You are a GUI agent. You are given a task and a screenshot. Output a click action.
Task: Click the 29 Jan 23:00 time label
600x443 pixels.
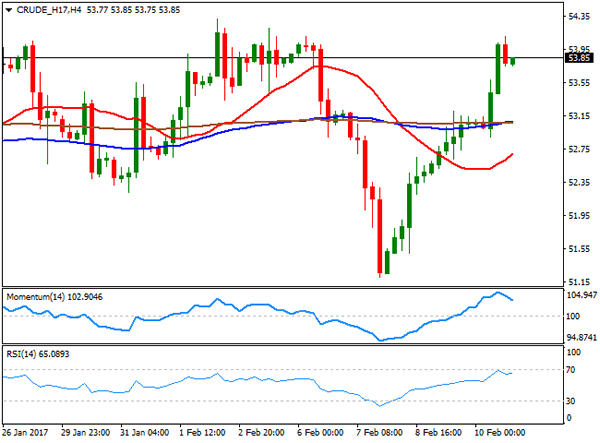point(86,433)
